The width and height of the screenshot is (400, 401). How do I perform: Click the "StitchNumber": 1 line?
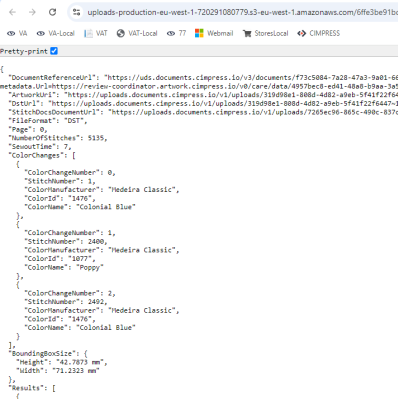tap(60, 181)
